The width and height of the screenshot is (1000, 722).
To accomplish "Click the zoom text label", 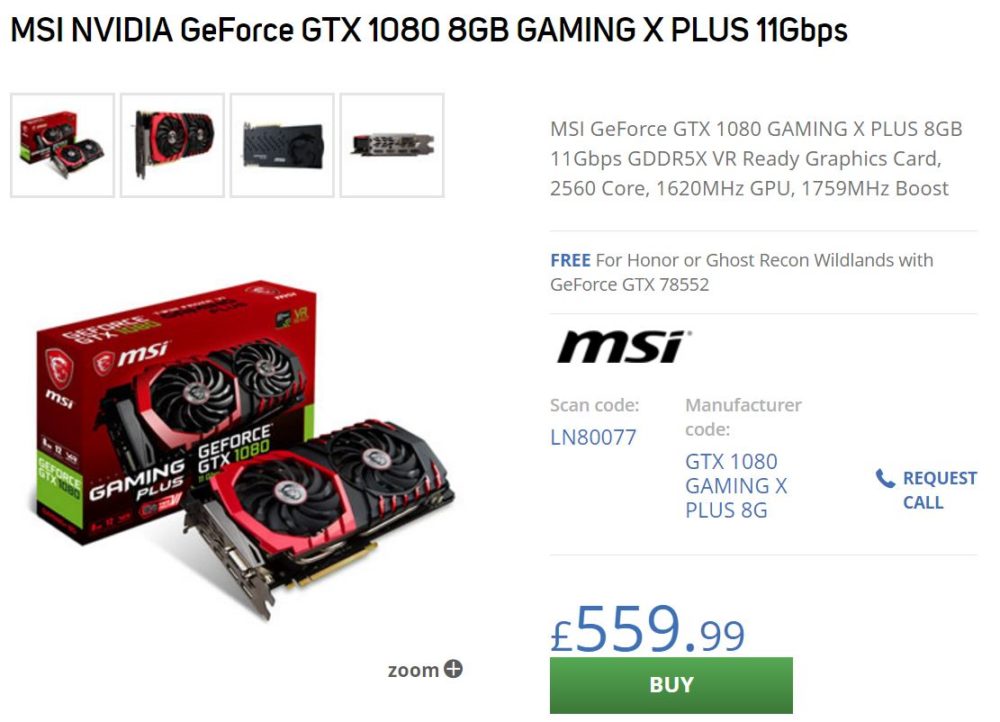I will [x=413, y=670].
